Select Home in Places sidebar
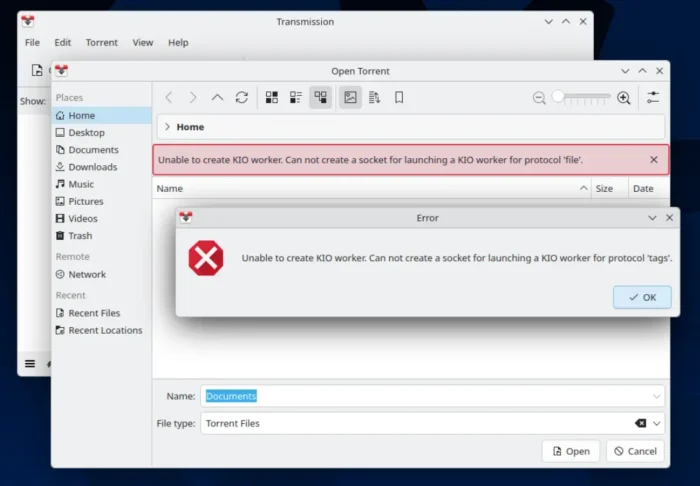Screen dimensions: 700x486 [x=102, y=116]
